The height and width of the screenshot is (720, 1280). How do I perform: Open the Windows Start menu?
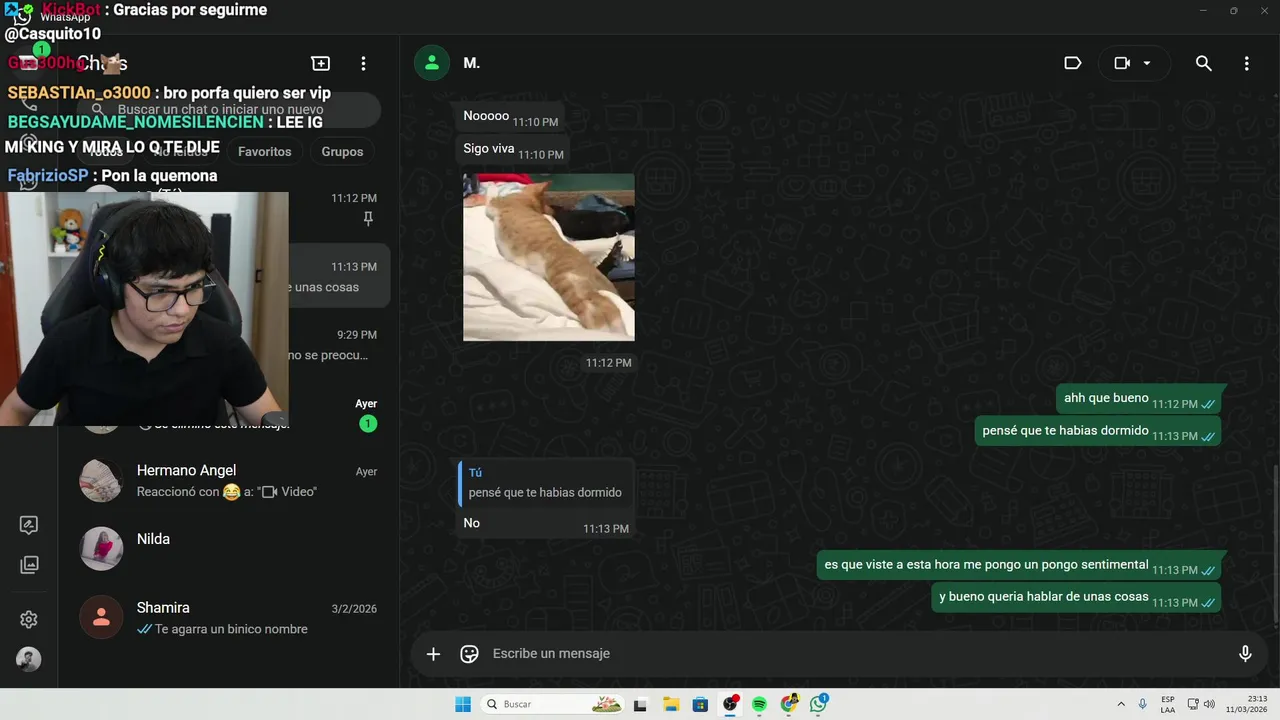(463, 705)
